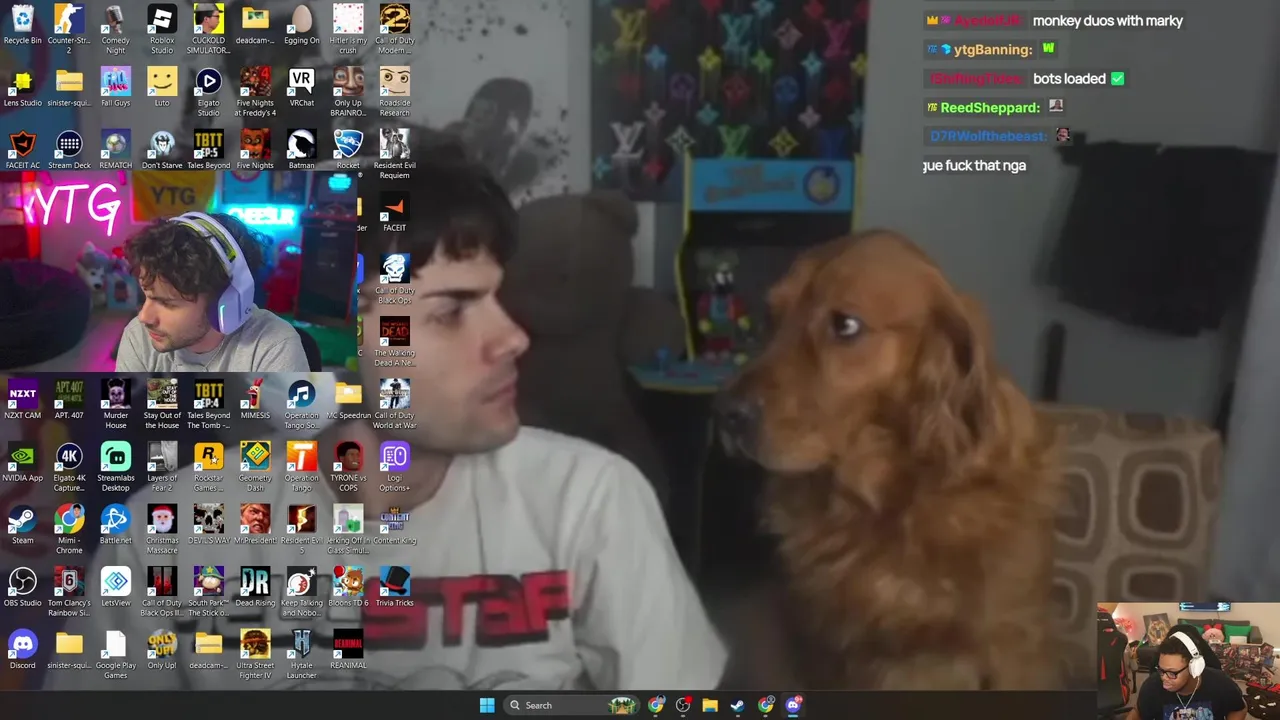Launch OBS Studio from the desktop
Screen dimensions: 1280x720
tap(22, 588)
